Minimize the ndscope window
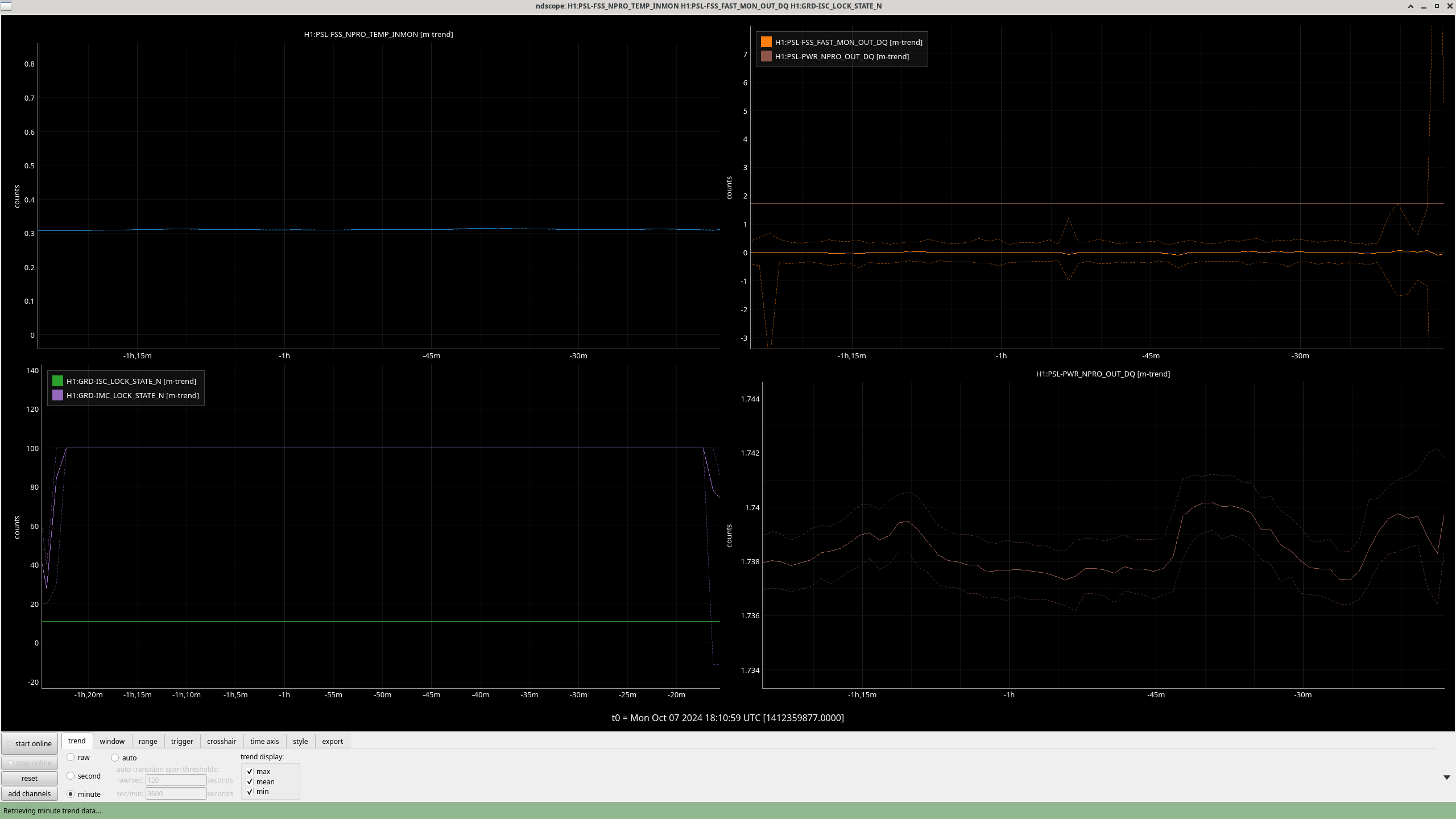Viewport: 1456px width, 819px height. pyautogui.click(x=1424, y=6)
